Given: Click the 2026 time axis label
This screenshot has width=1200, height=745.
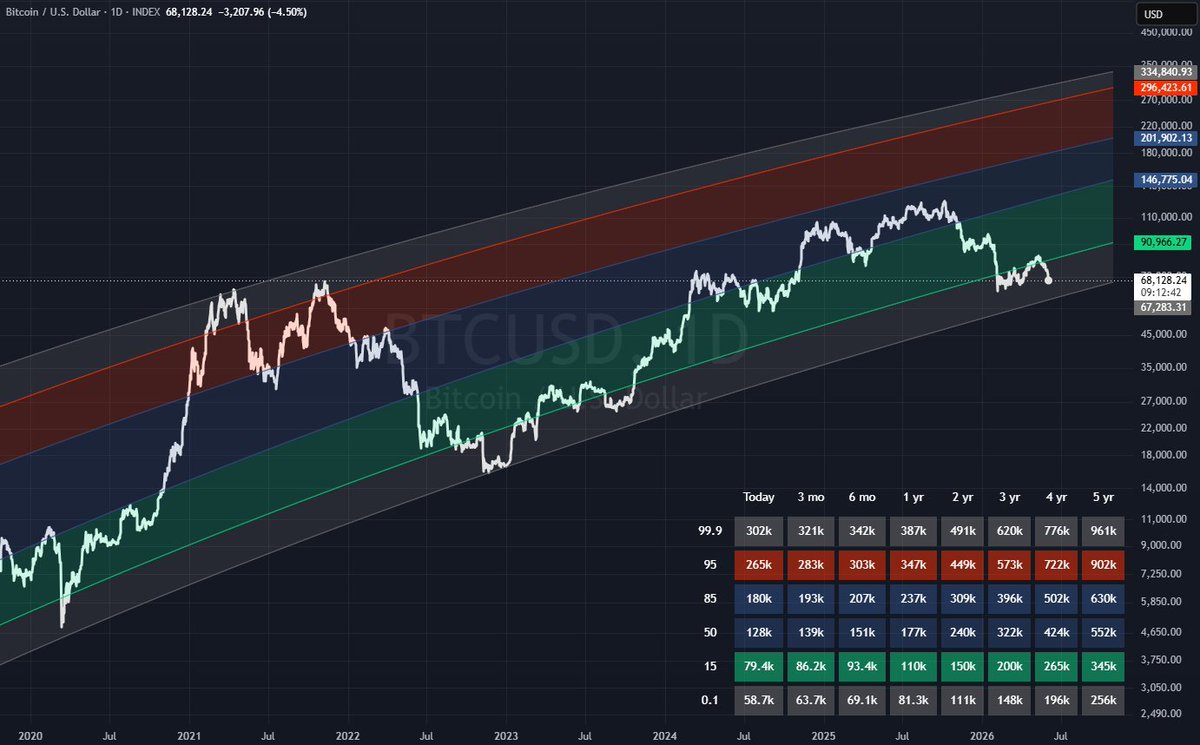Looking at the screenshot, I should tap(981, 735).
